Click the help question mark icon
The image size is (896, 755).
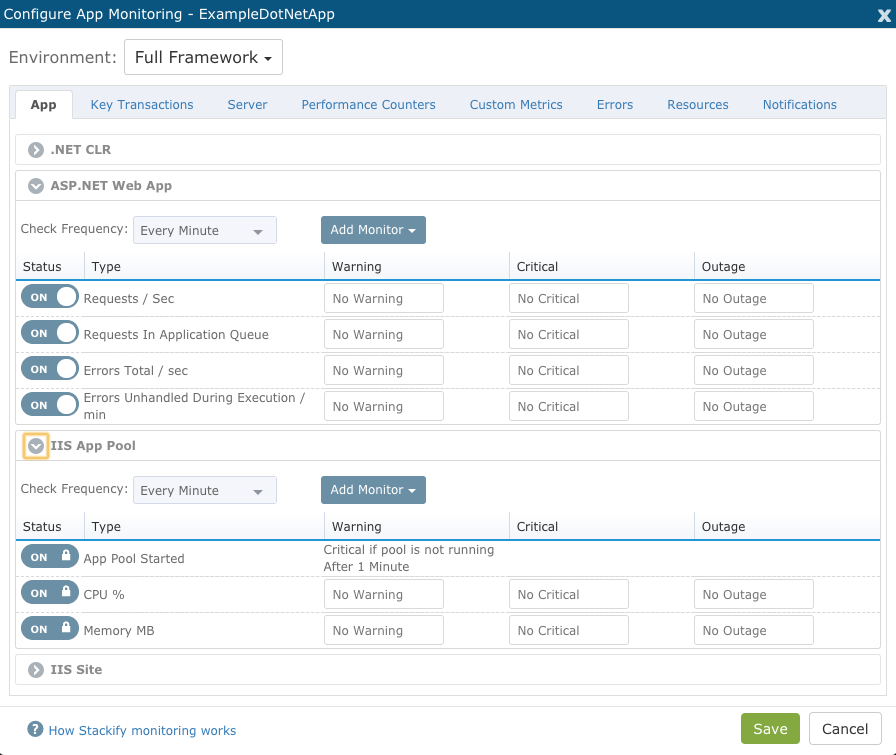35,729
